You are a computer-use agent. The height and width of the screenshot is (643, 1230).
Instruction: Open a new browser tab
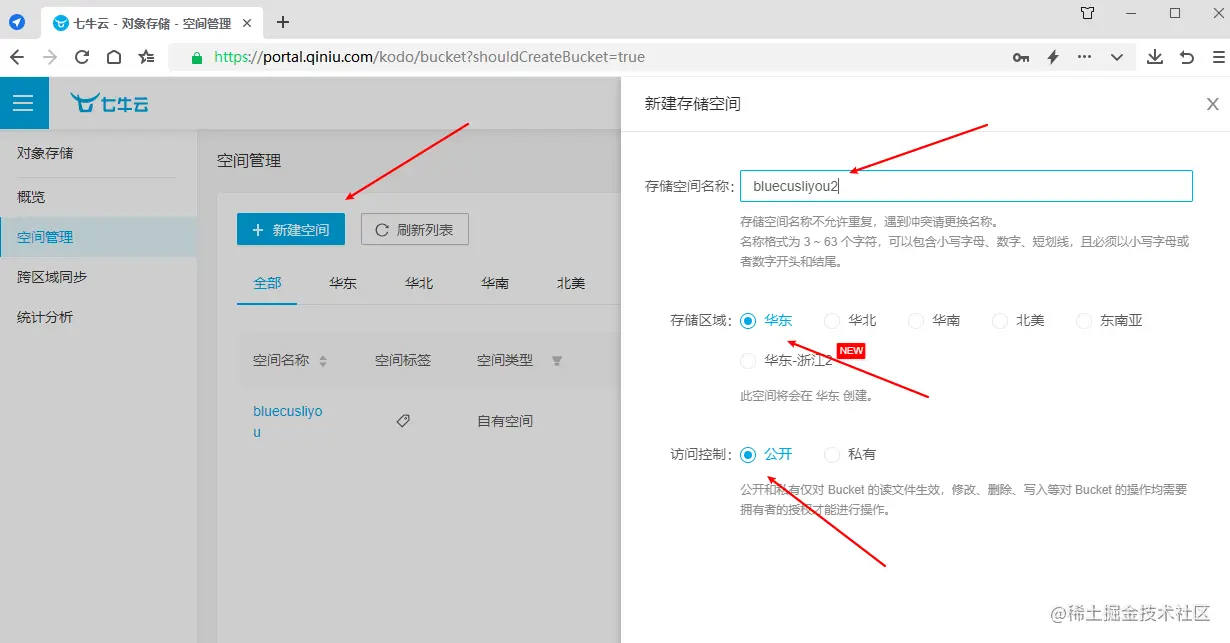pyautogui.click(x=283, y=21)
